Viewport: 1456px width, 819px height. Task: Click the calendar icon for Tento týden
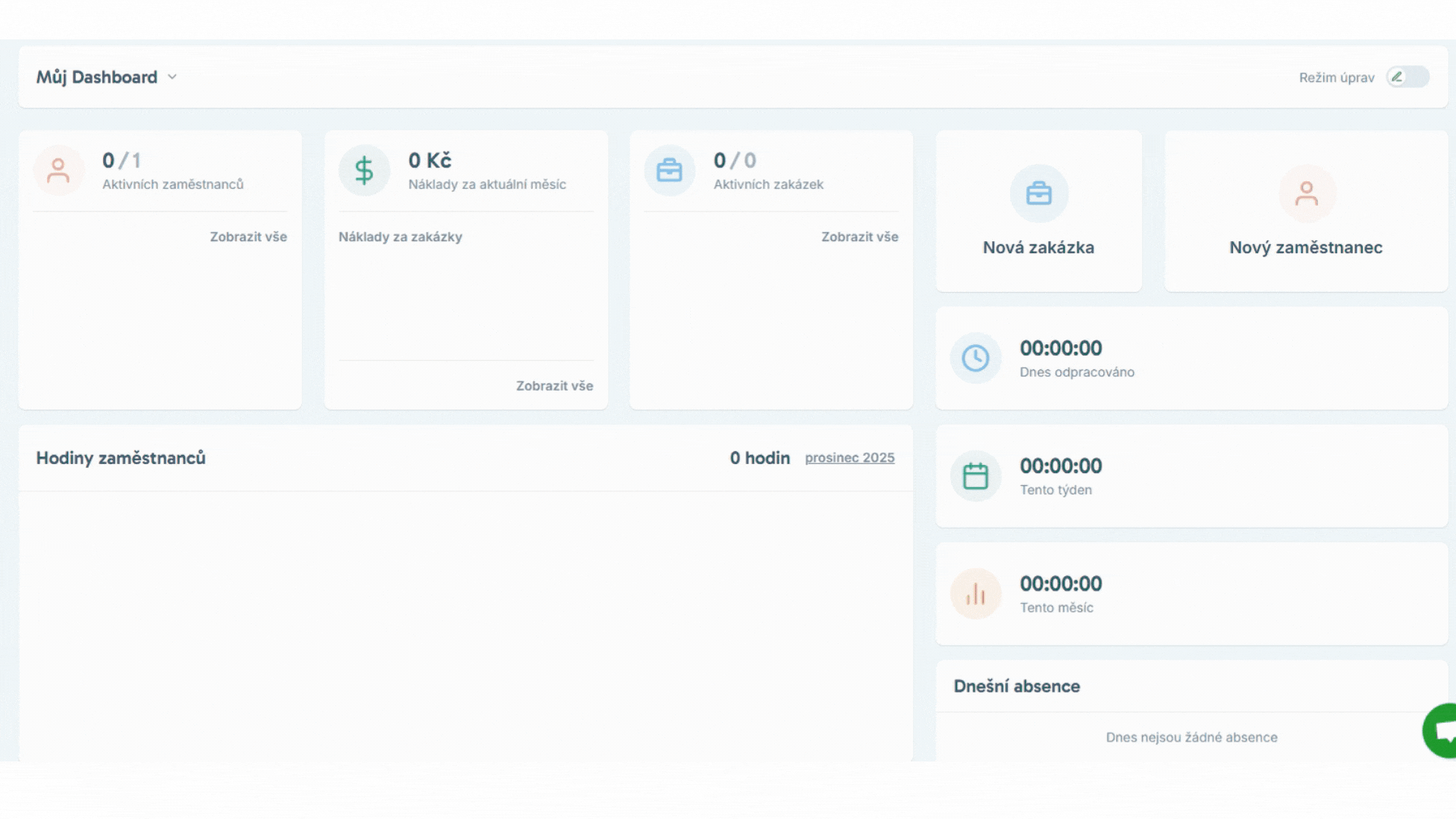click(x=975, y=475)
